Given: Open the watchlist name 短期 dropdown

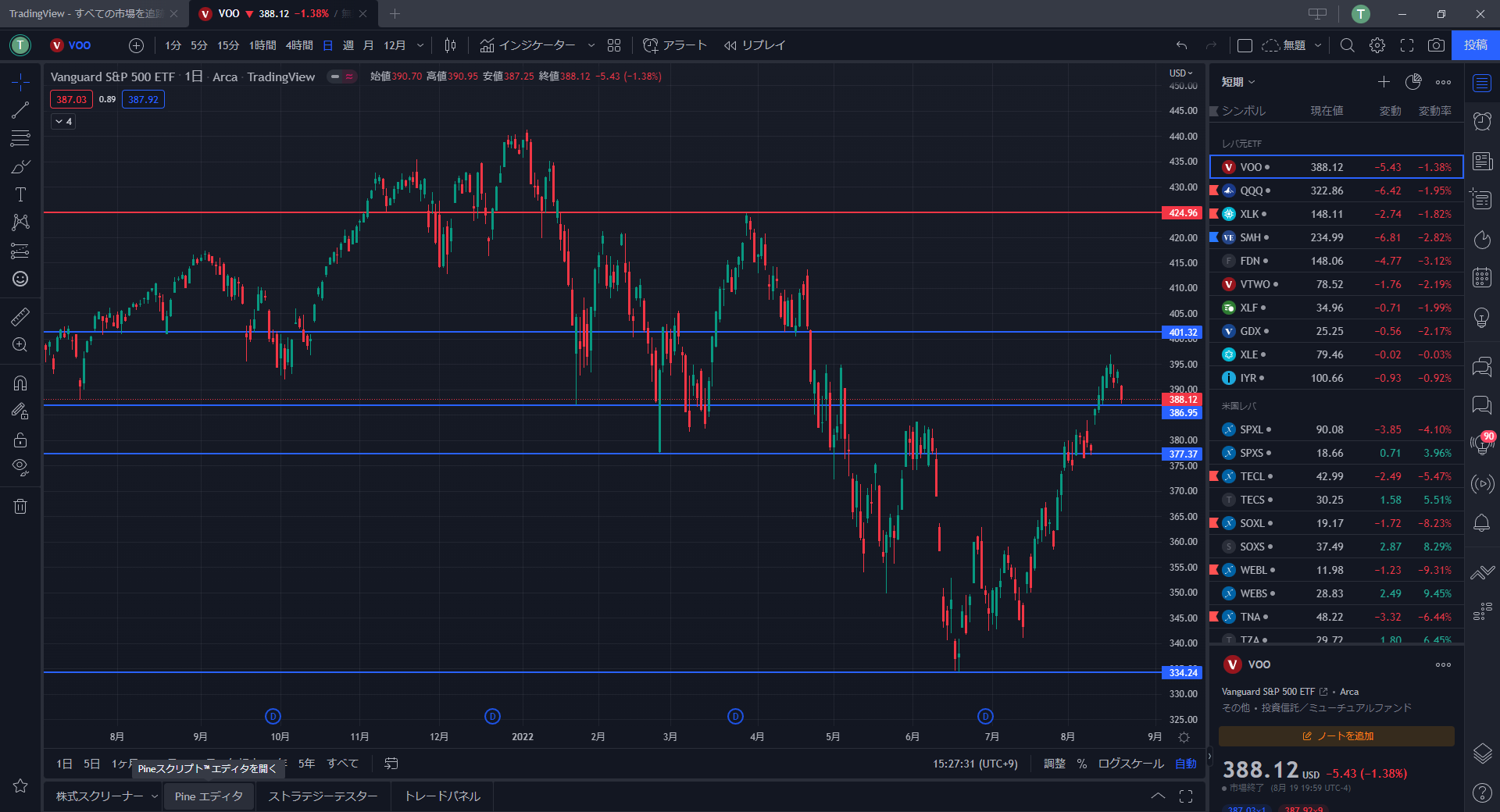Looking at the screenshot, I should (1238, 82).
